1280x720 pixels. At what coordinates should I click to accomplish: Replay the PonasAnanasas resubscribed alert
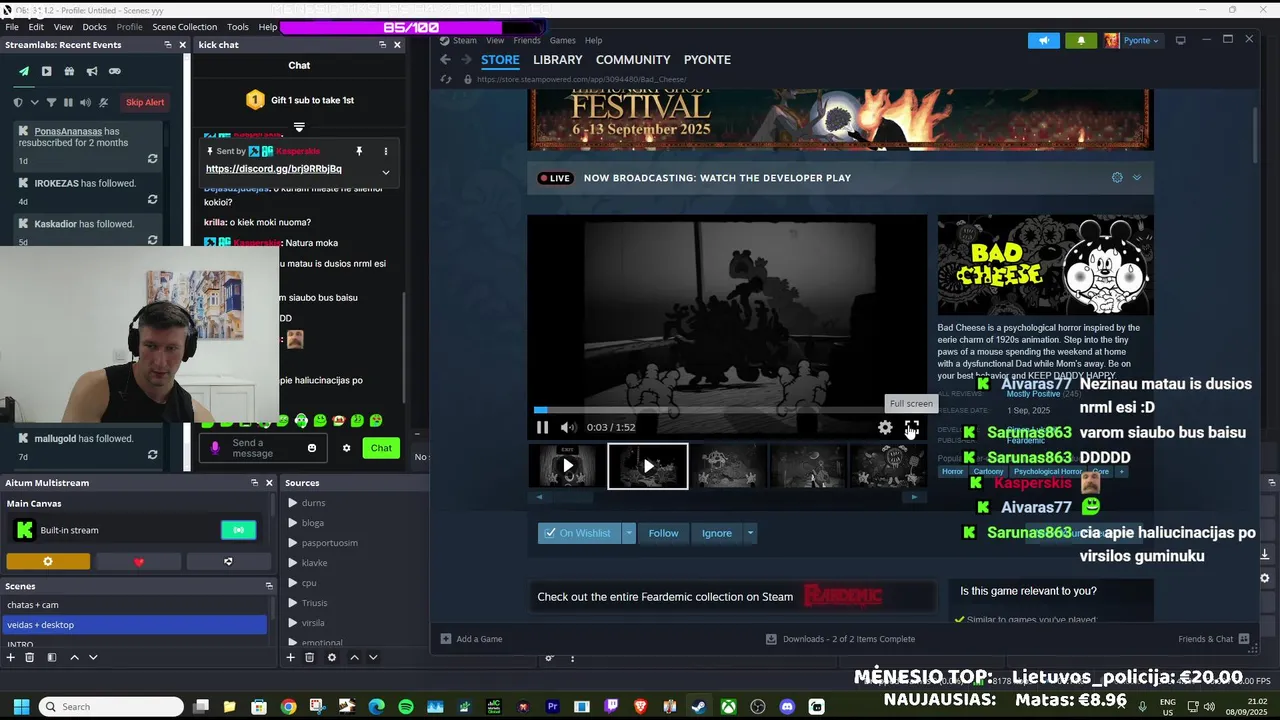click(x=152, y=159)
